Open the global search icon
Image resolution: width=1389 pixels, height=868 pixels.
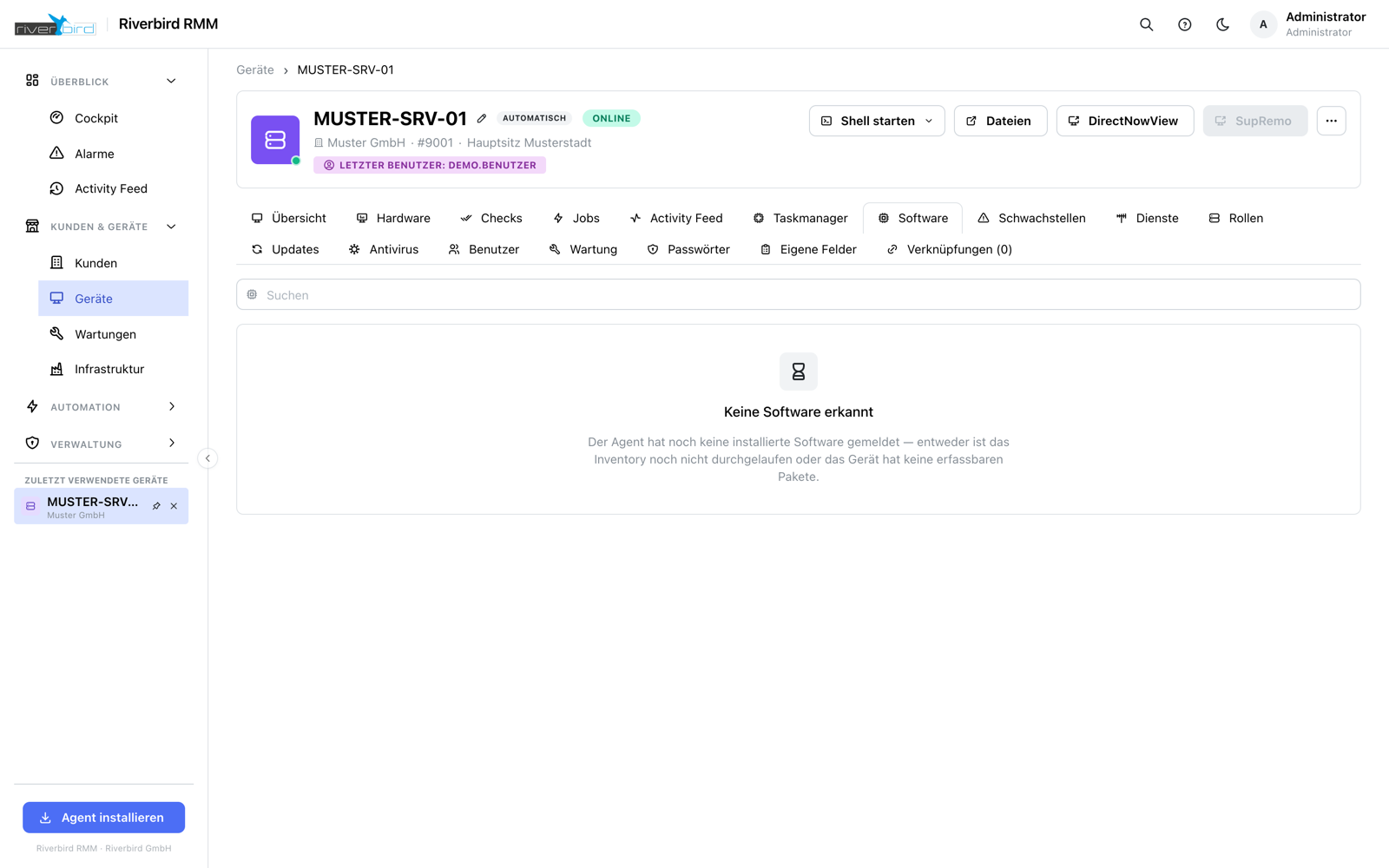[1146, 24]
